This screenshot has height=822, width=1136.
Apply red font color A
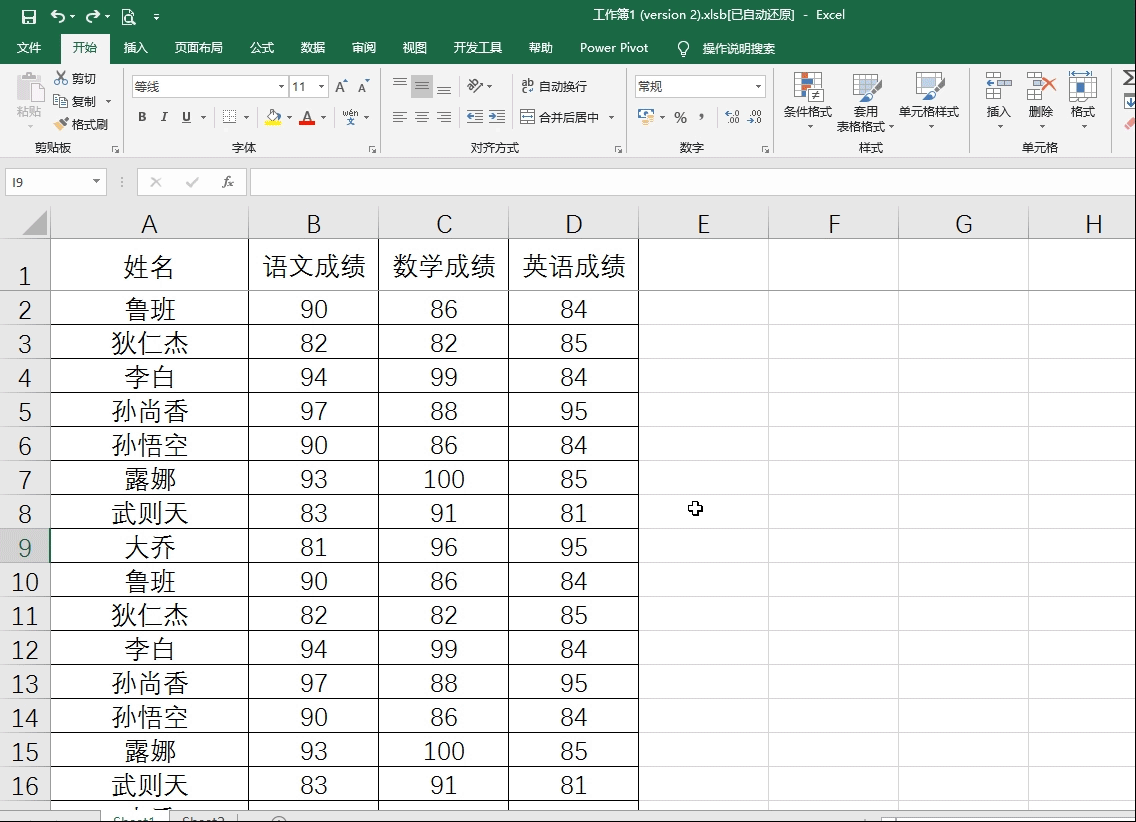point(307,117)
